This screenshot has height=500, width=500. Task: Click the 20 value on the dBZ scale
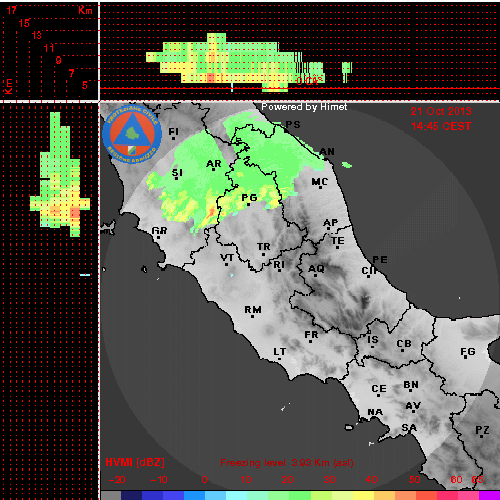(x=287, y=480)
